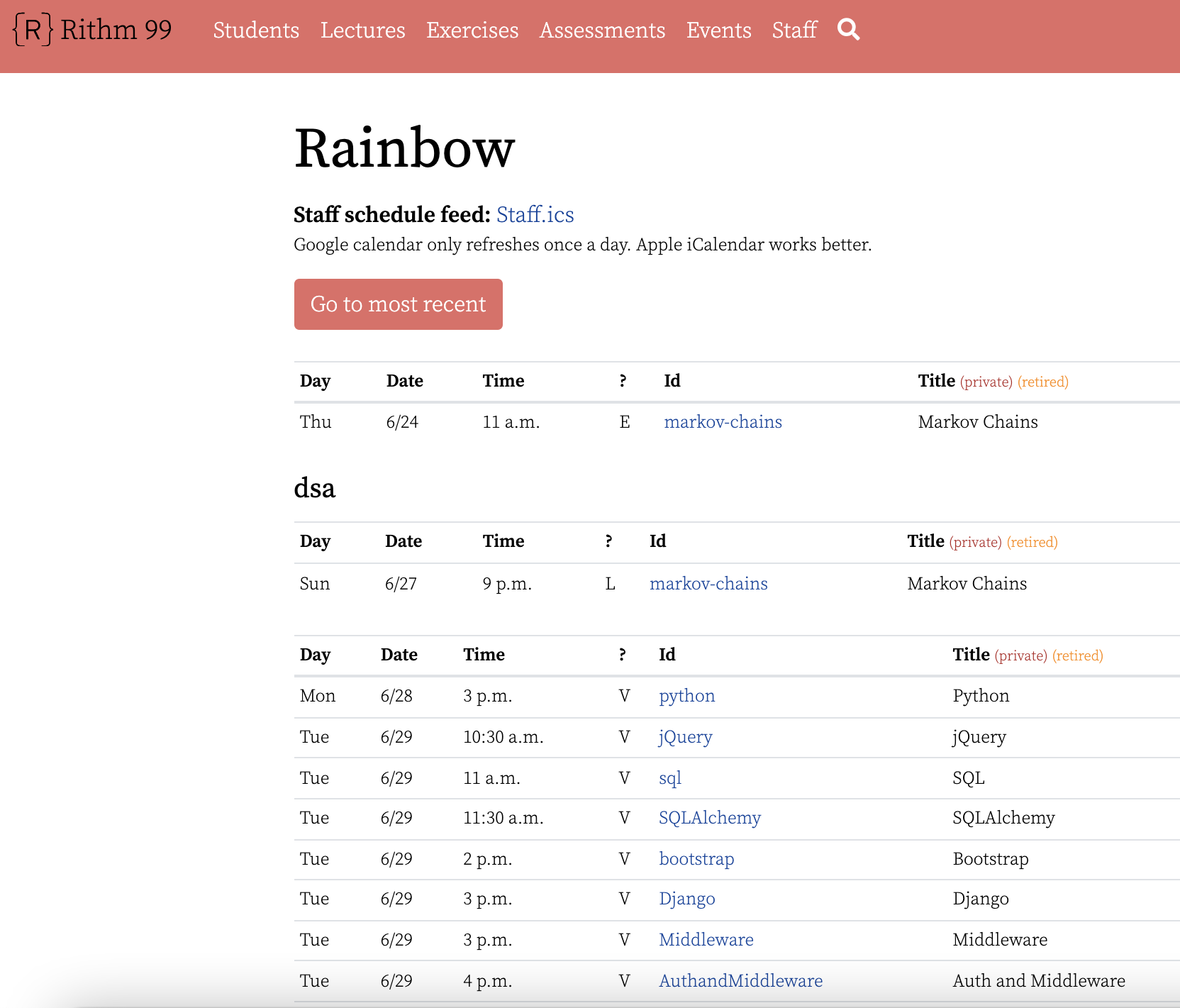Open the Staff.ics feed link
Screen dimensions: 1180x1008
pos(535,214)
